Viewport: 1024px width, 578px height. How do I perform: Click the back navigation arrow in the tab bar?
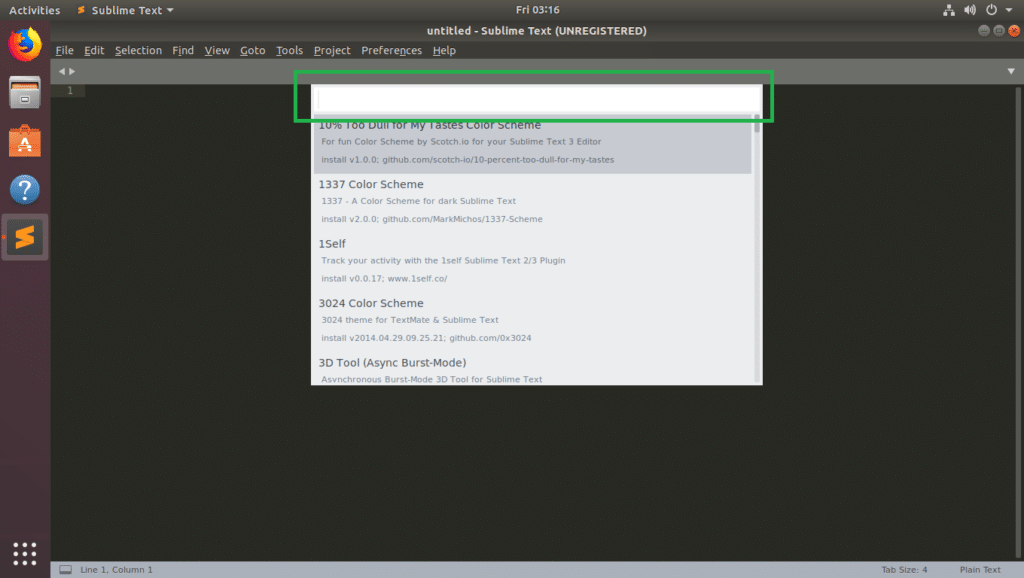(x=61, y=71)
